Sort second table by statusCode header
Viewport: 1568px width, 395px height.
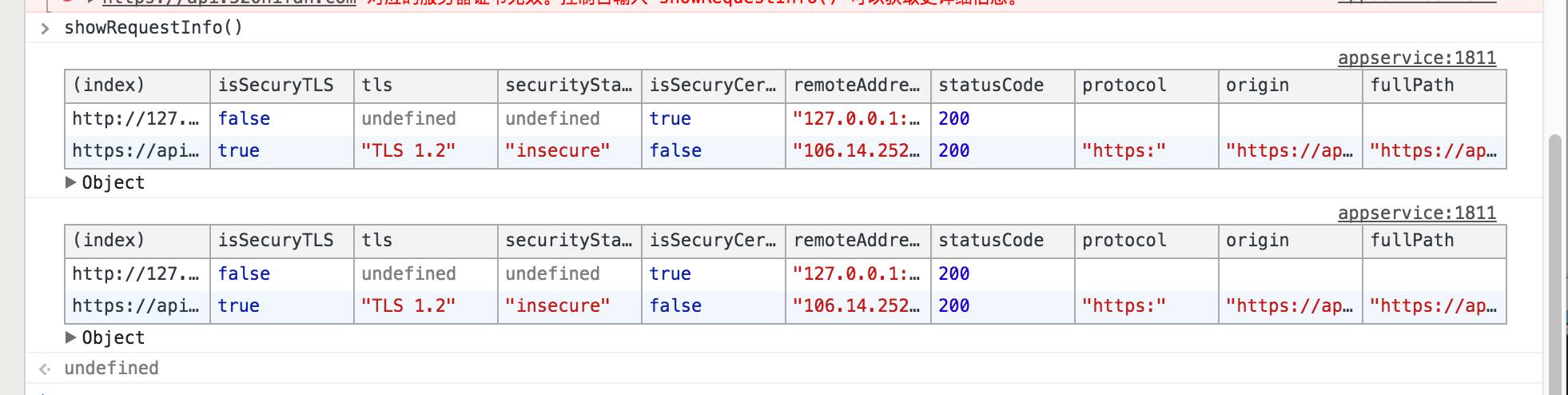[x=991, y=241]
